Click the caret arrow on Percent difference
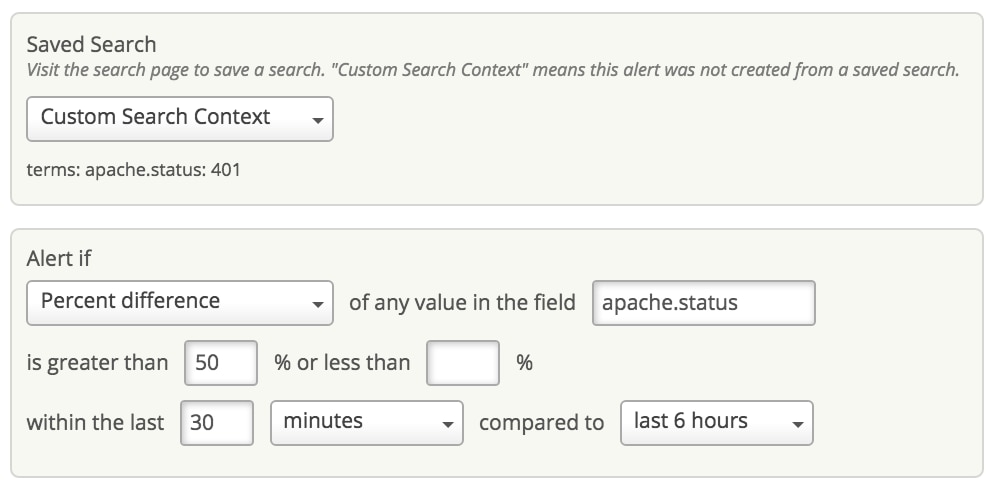 (317, 304)
